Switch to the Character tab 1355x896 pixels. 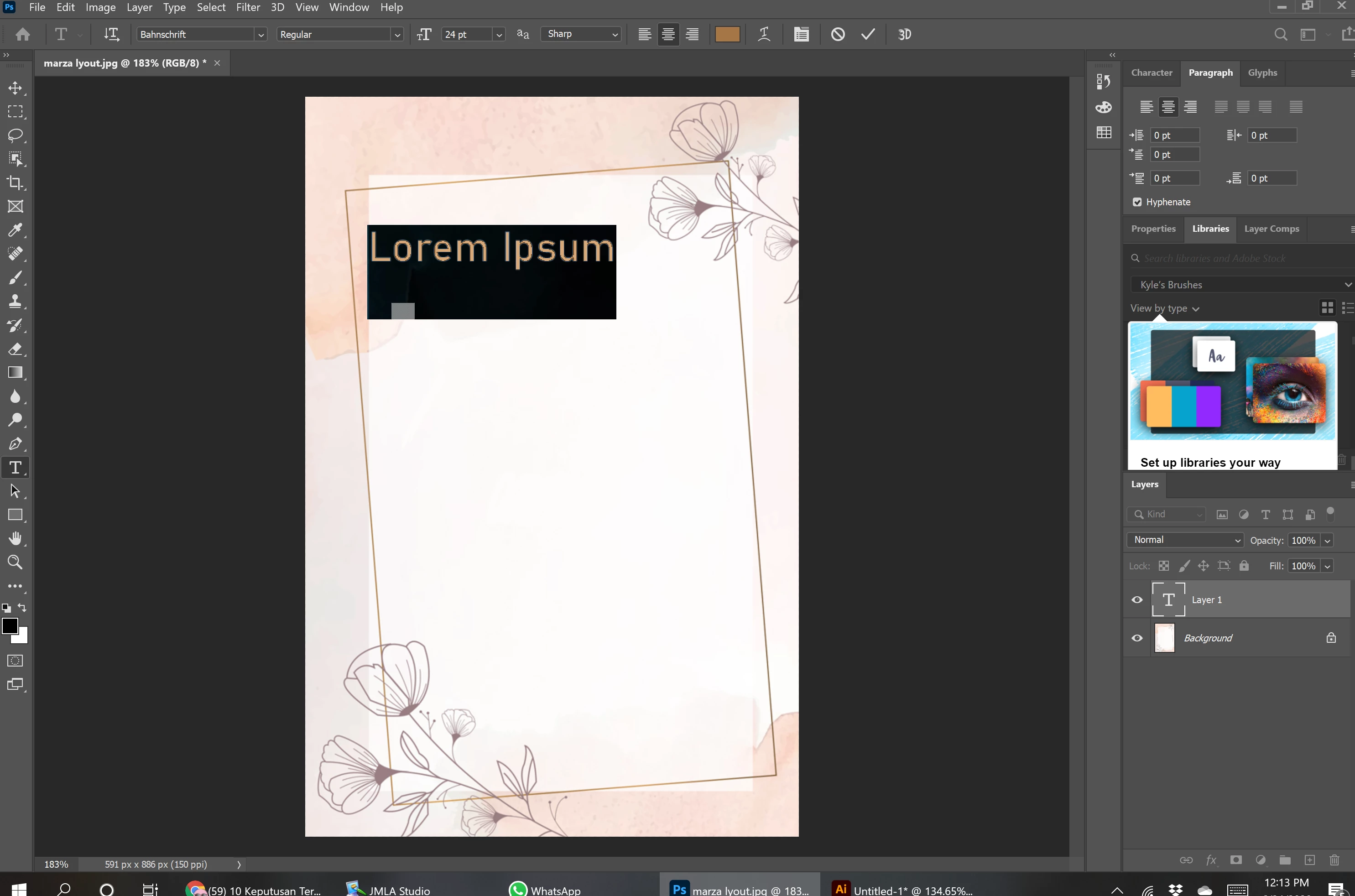pyautogui.click(x=1151, y=73)
